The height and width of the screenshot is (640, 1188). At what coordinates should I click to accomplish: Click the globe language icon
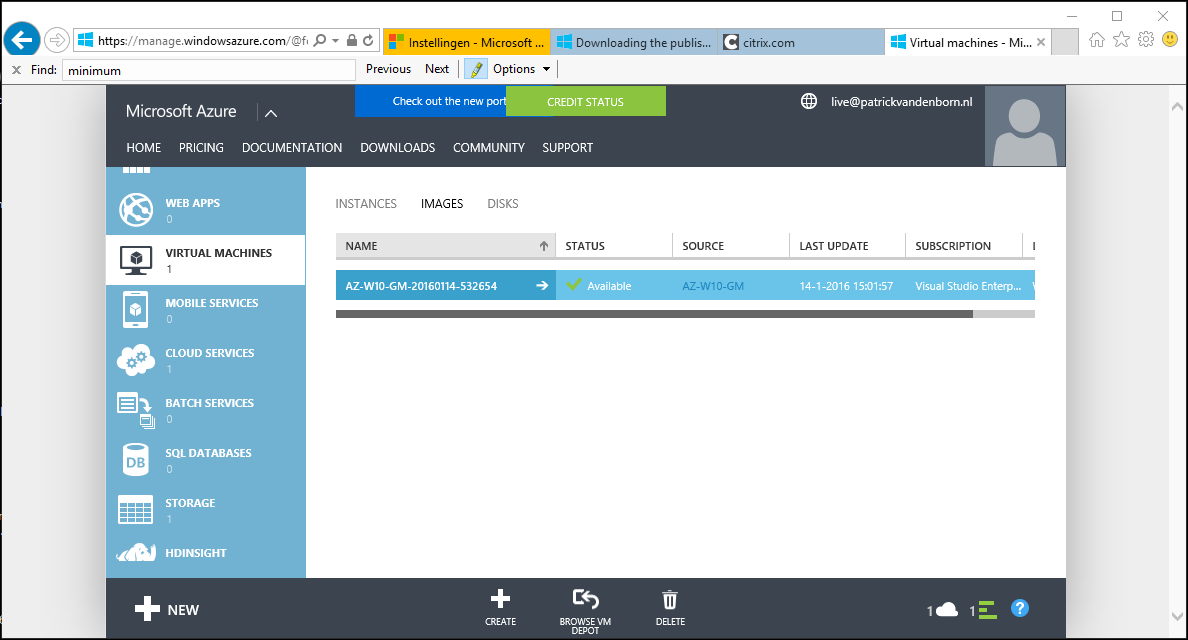[809, 101]
